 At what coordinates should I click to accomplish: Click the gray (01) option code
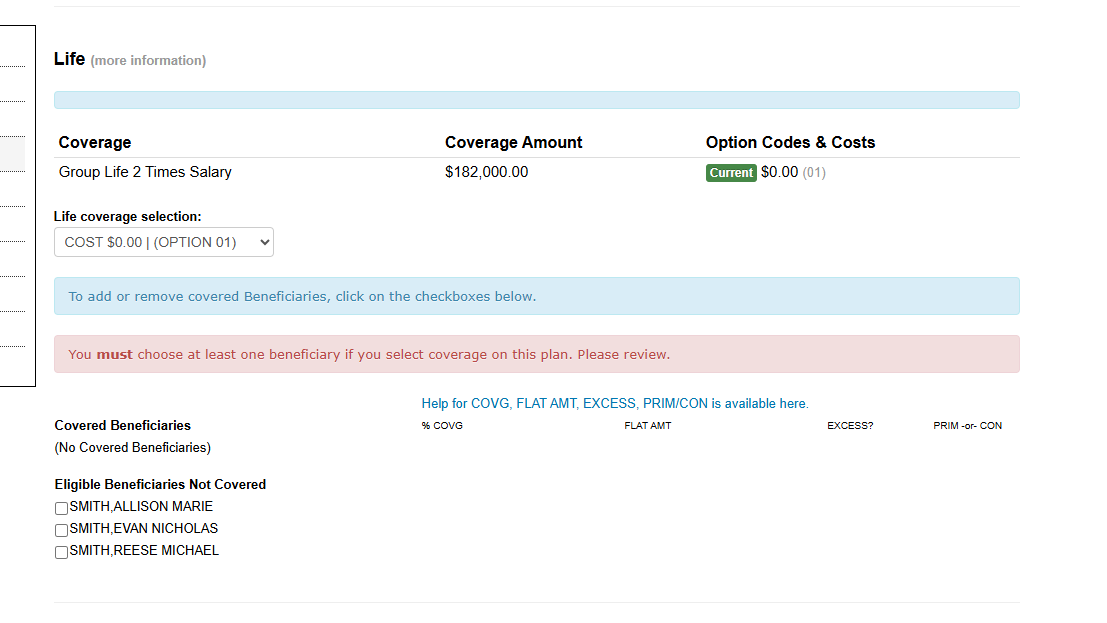[x=814, y=173]
